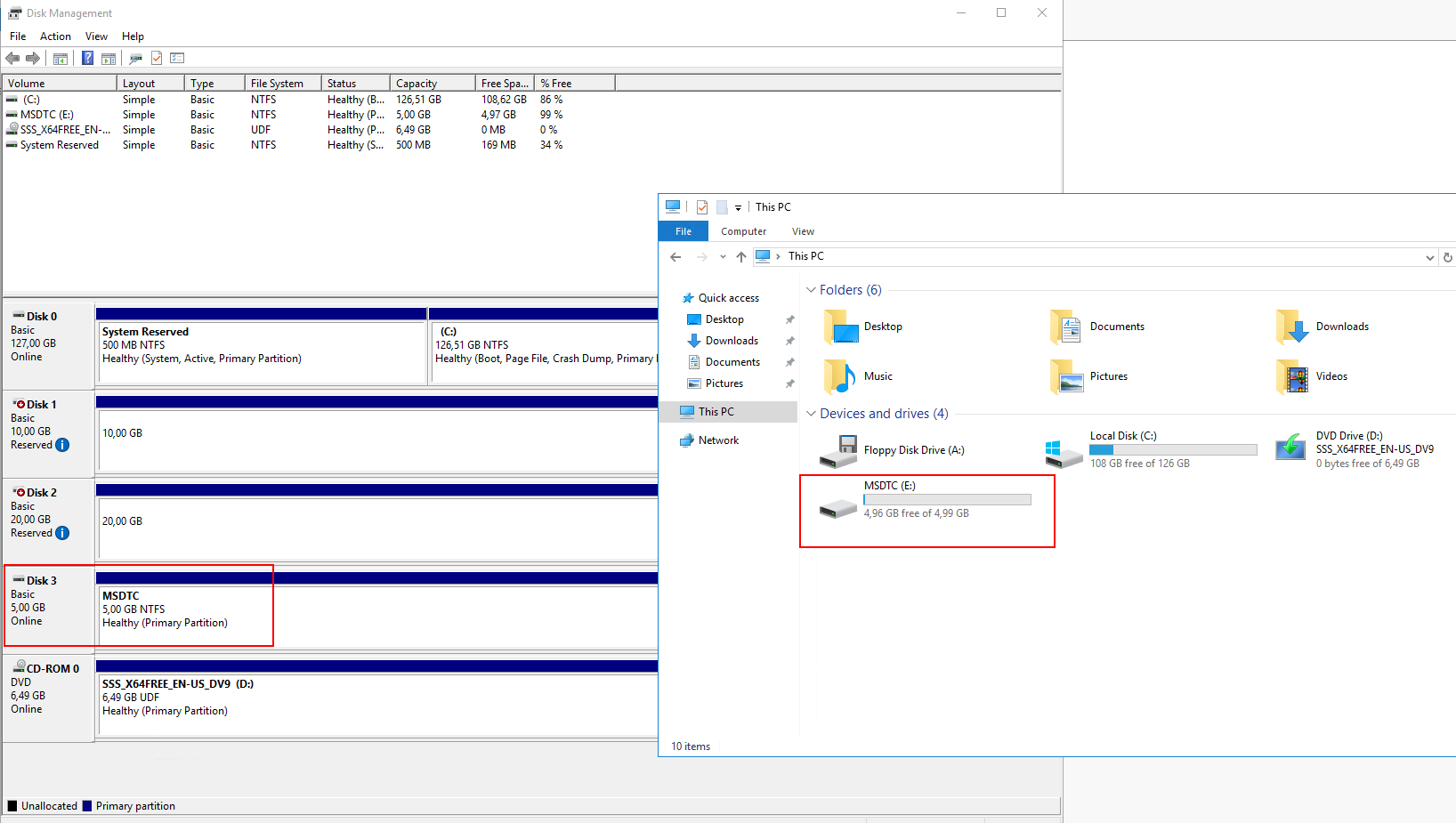This screenshot has width=1456, height=823.
Task: Open the Customize Quick Access Toolbar dropdown
Action: coord(738,208)
